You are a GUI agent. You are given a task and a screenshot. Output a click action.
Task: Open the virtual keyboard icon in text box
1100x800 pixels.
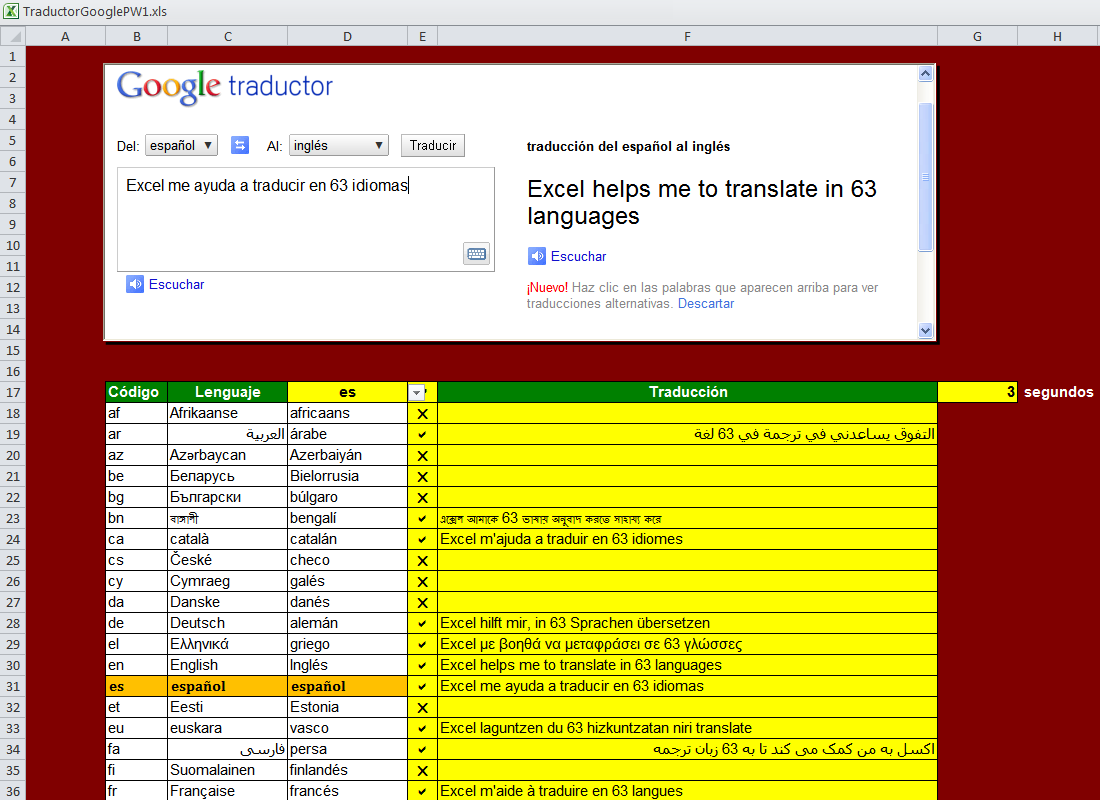pos(476,254)
